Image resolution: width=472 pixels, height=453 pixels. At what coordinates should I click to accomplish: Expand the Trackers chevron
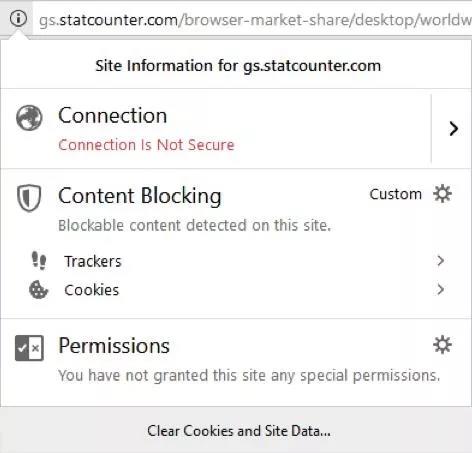coord(440,261)
